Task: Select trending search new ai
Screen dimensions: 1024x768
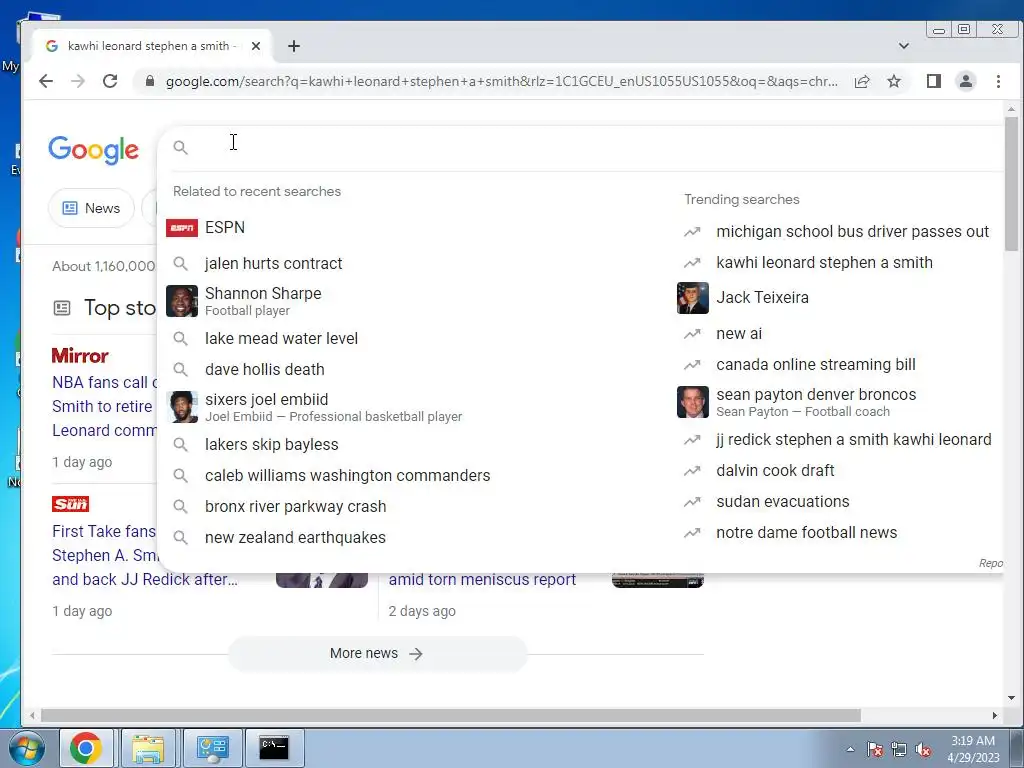Action: click(837, 334)
